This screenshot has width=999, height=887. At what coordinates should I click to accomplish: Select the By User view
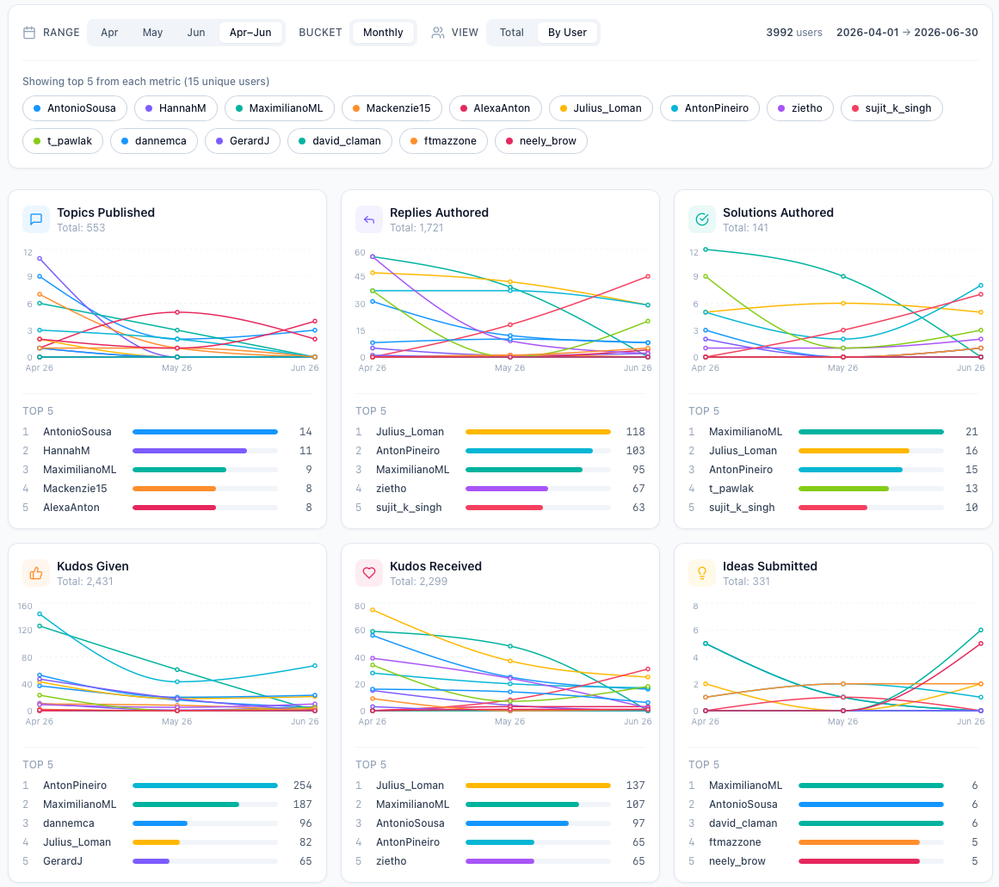567,32
